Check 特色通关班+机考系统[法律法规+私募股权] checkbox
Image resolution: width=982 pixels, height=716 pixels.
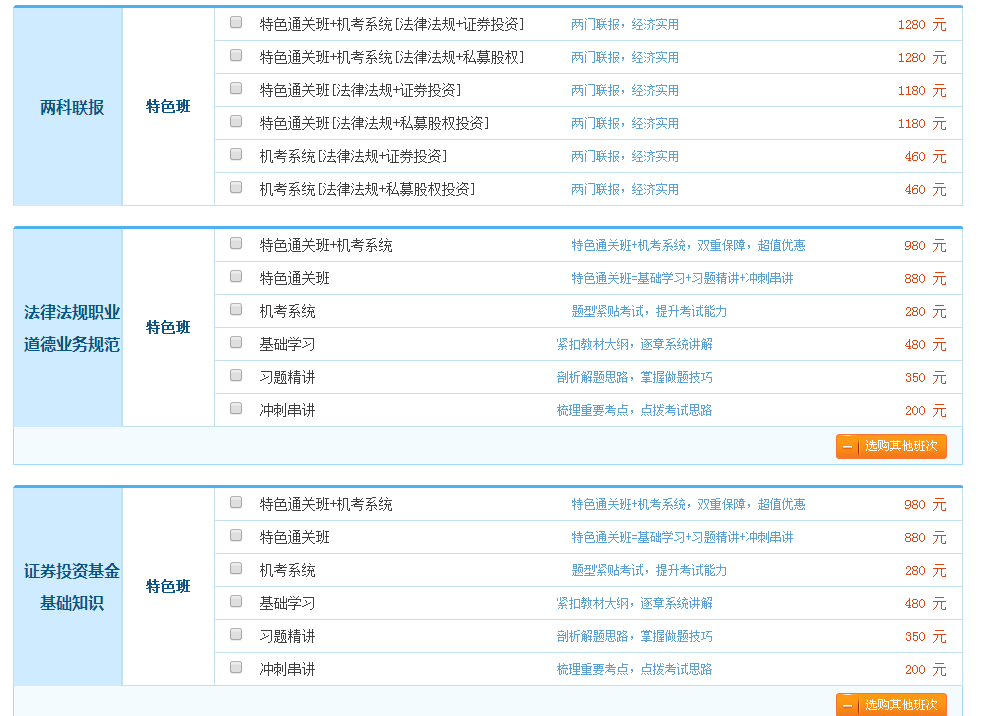236,56
